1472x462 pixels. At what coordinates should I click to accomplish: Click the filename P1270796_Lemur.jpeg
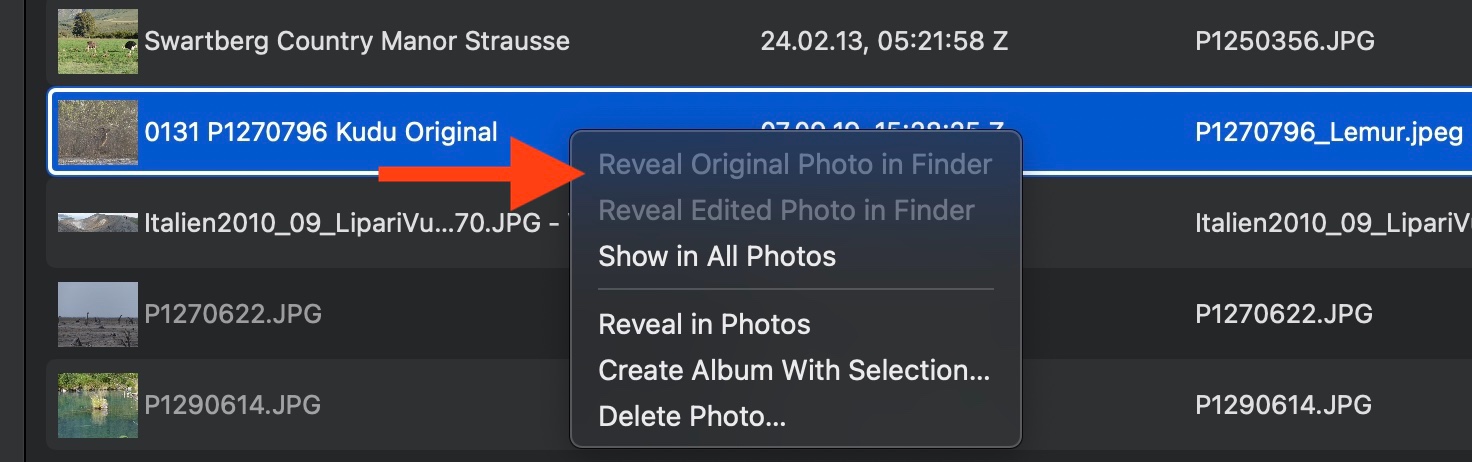1329,132
